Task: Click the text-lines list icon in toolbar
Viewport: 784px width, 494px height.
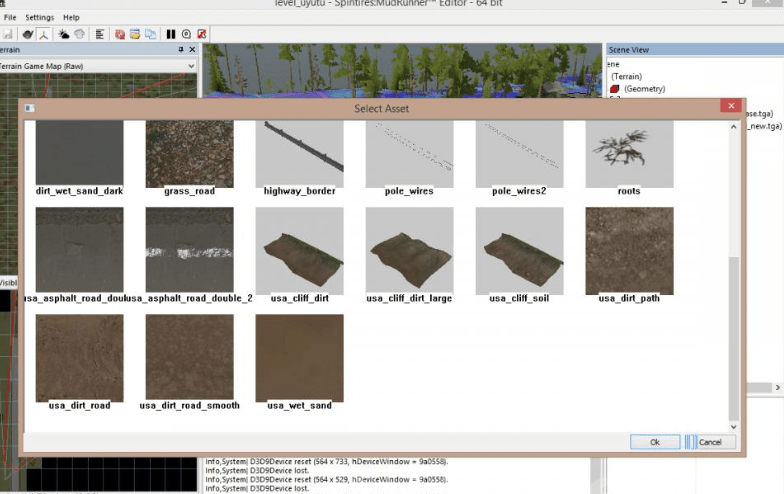Action: pos(99,34)
